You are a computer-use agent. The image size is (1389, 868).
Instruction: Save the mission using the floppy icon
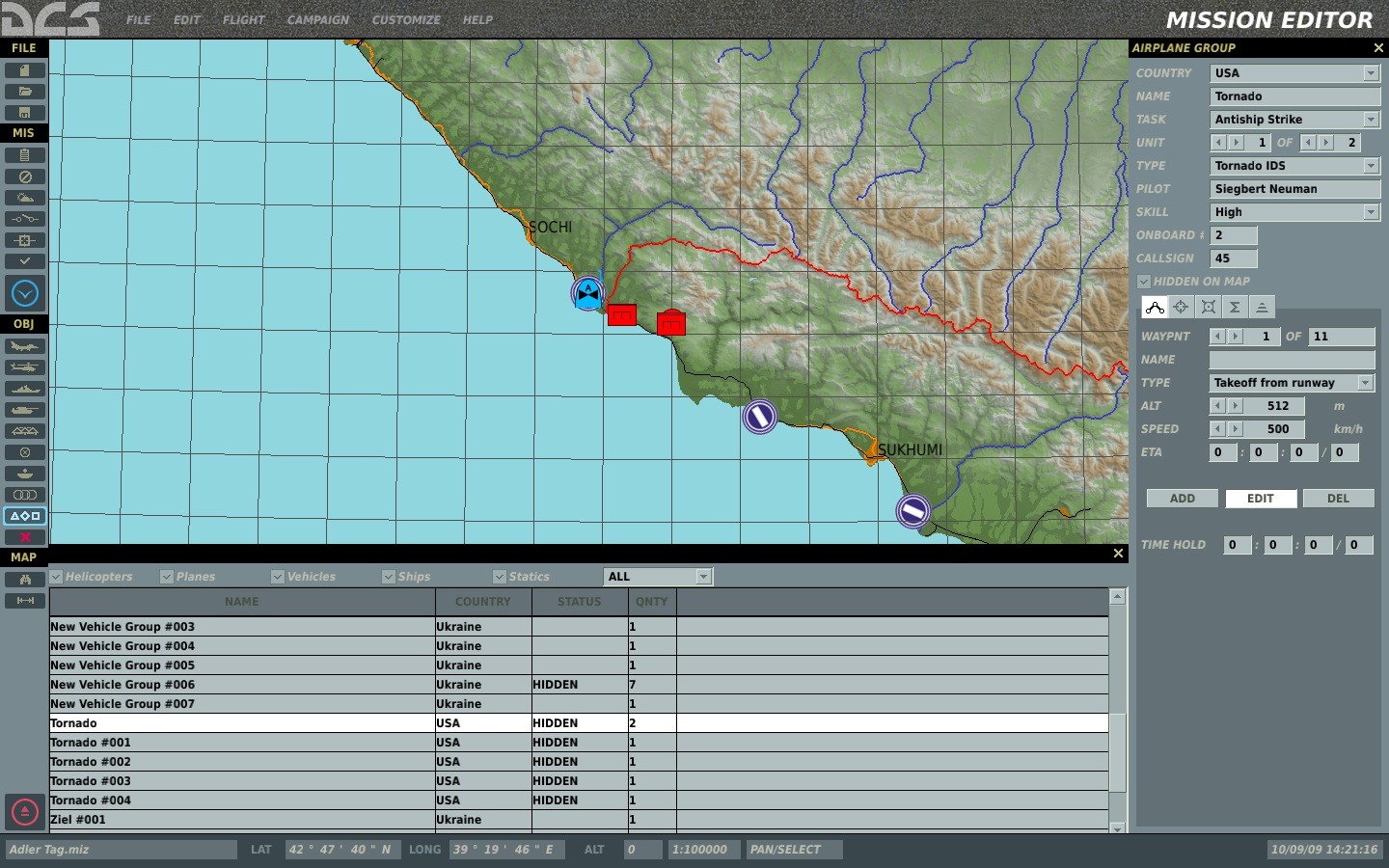(x=25, y=113)
